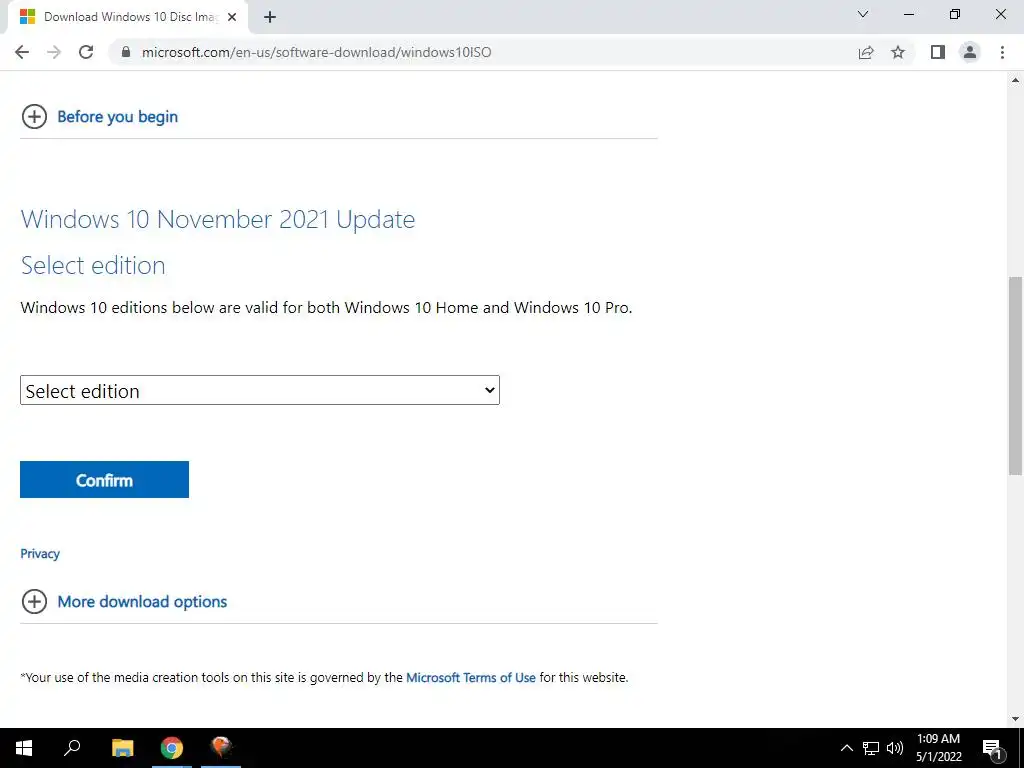Open a new browser tab
Viewport: 1024px width, 768px height.
tap(270, 17)
